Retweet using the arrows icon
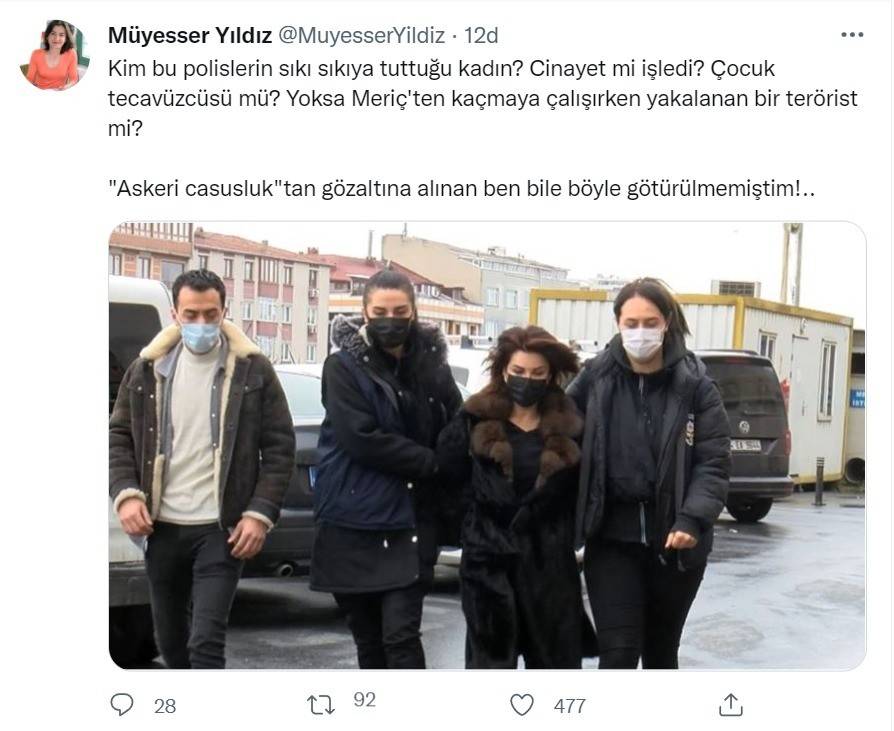894x731 pixels. (321, 705)
